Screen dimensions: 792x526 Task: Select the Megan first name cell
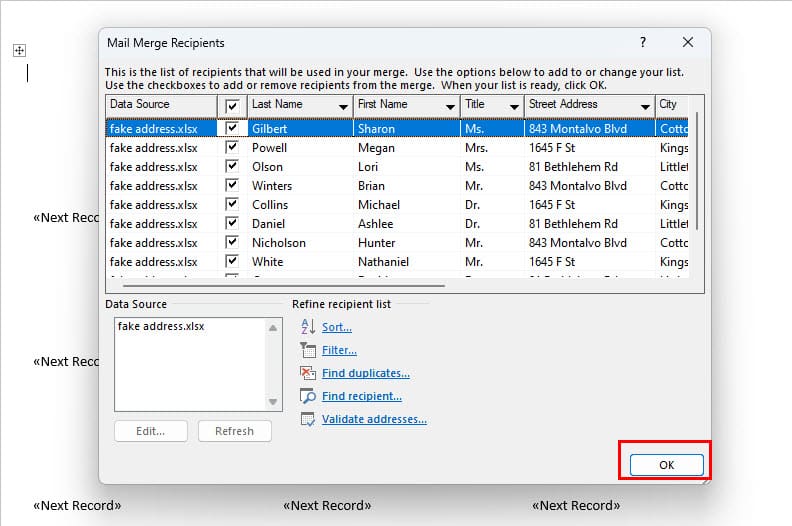tap(407, 148)
